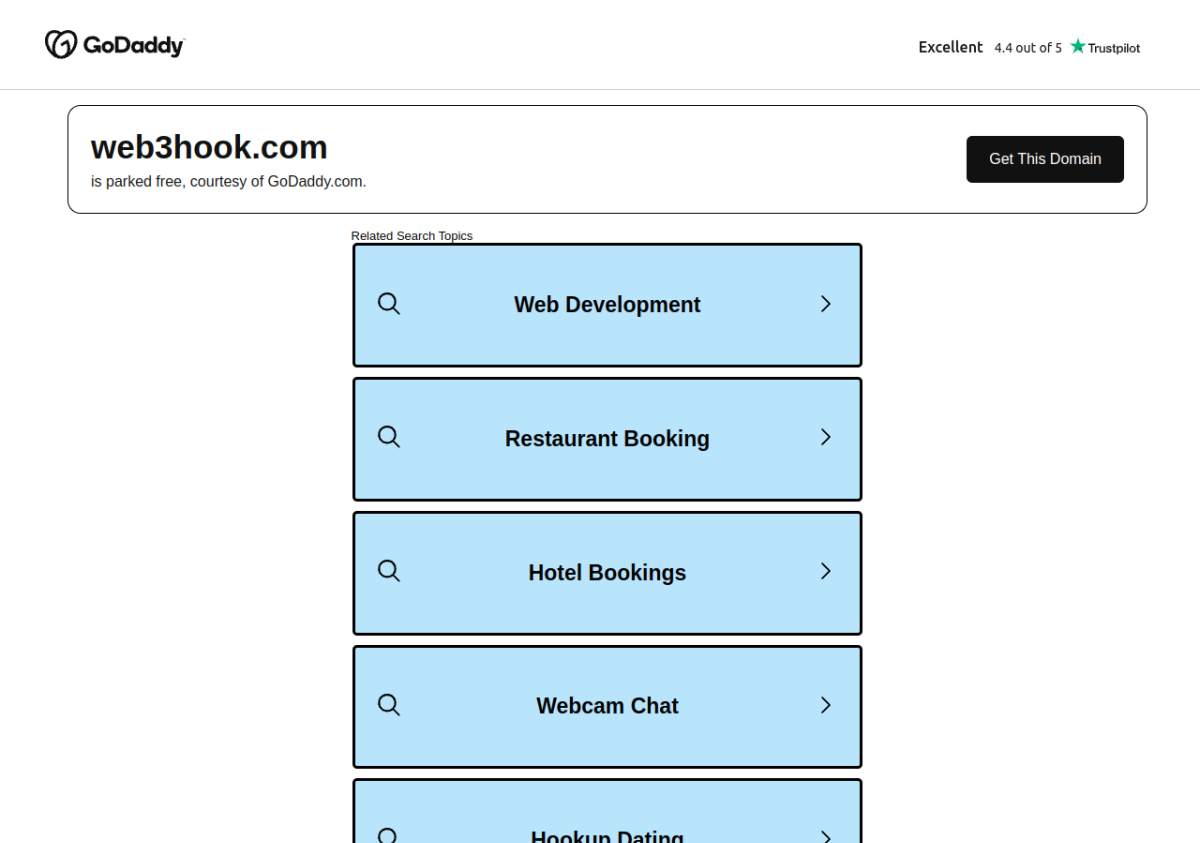This screenshot has height=843, width=1200.
Task: Click the web3hook.com domain heading
Action: point(209,147)
